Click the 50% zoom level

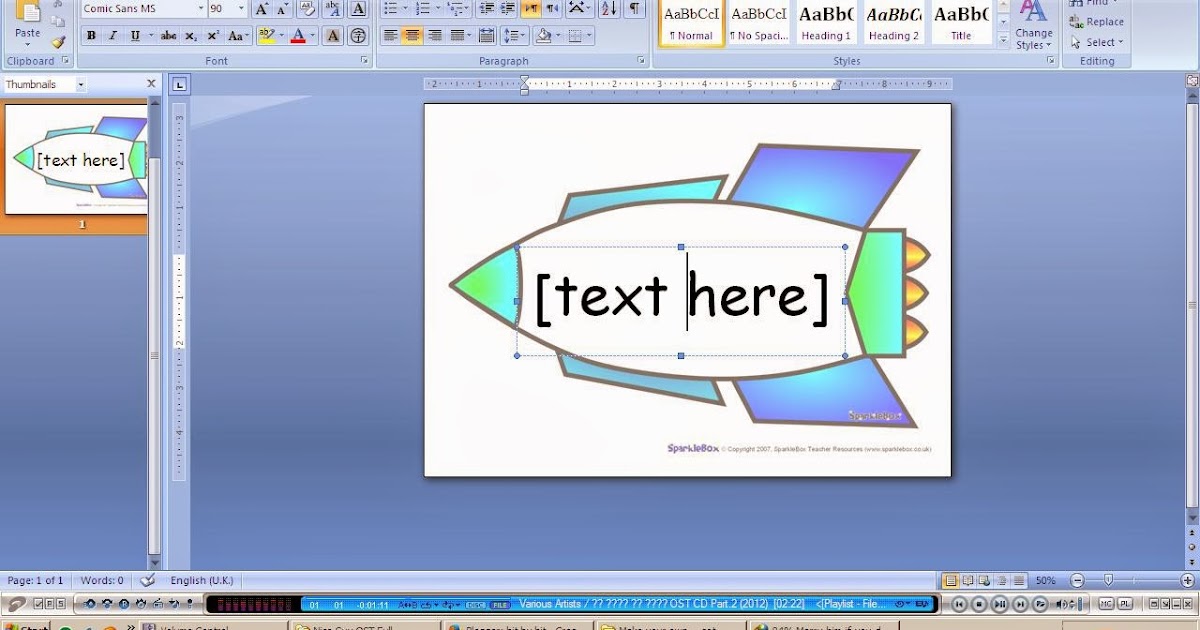pyautogui.click(x=1045, y=580)
